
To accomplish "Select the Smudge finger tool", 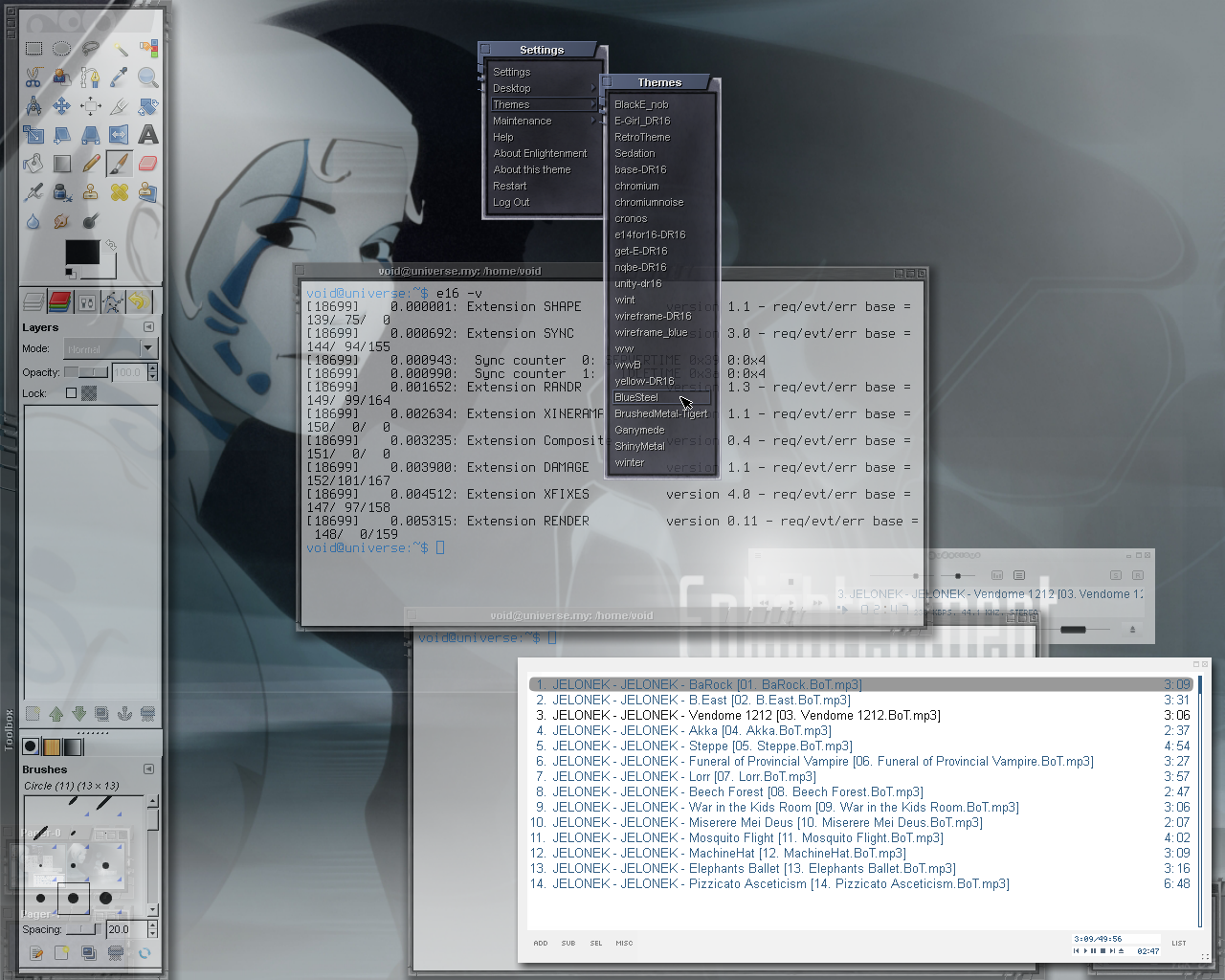I will coord(62,220).
